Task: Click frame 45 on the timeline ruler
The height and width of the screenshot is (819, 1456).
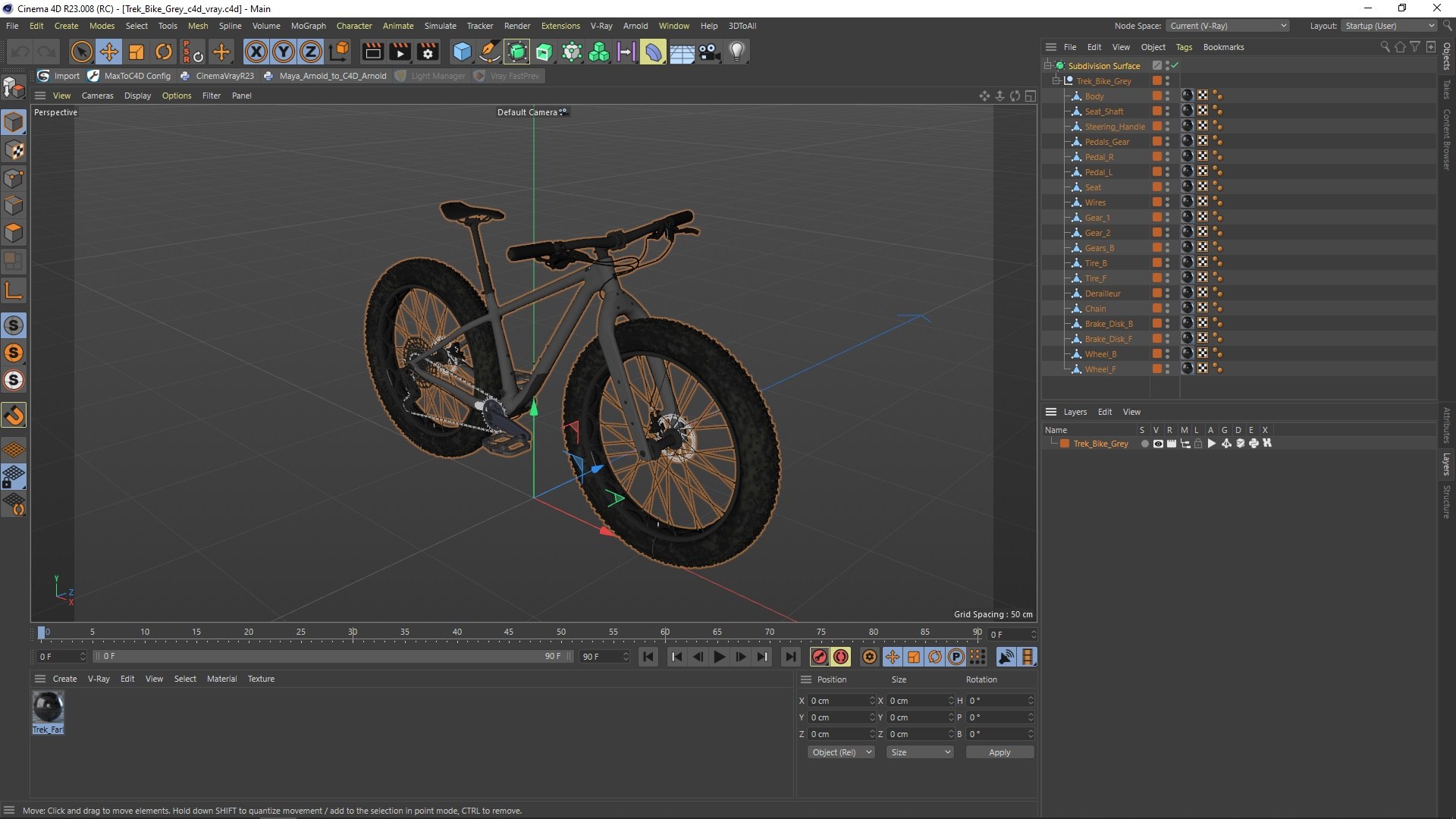Action: (509, 632)
